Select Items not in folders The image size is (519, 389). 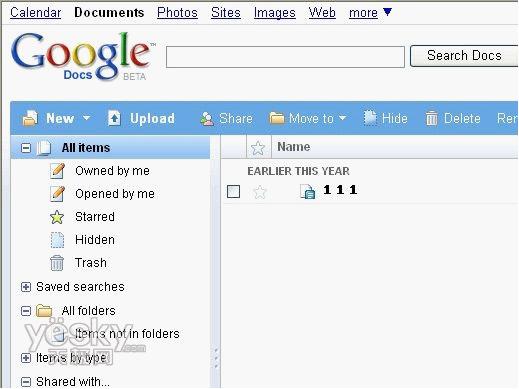pos(127,334)
